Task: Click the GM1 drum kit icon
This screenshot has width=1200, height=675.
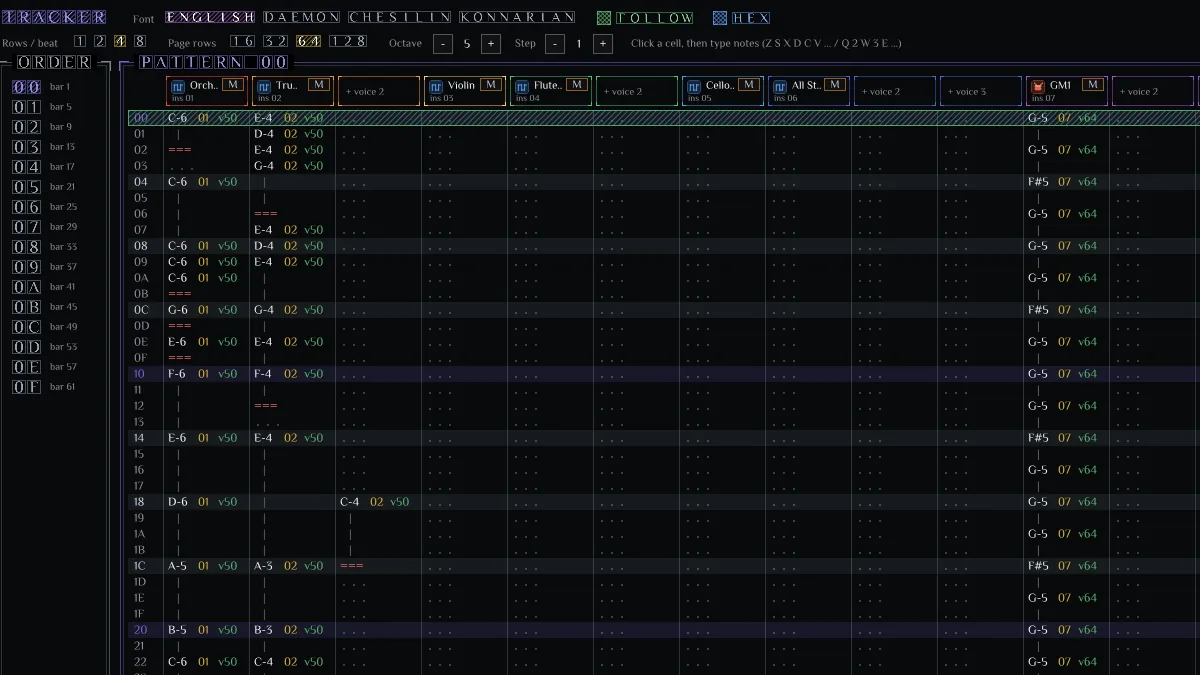Action: click(x=1037, y=86)
